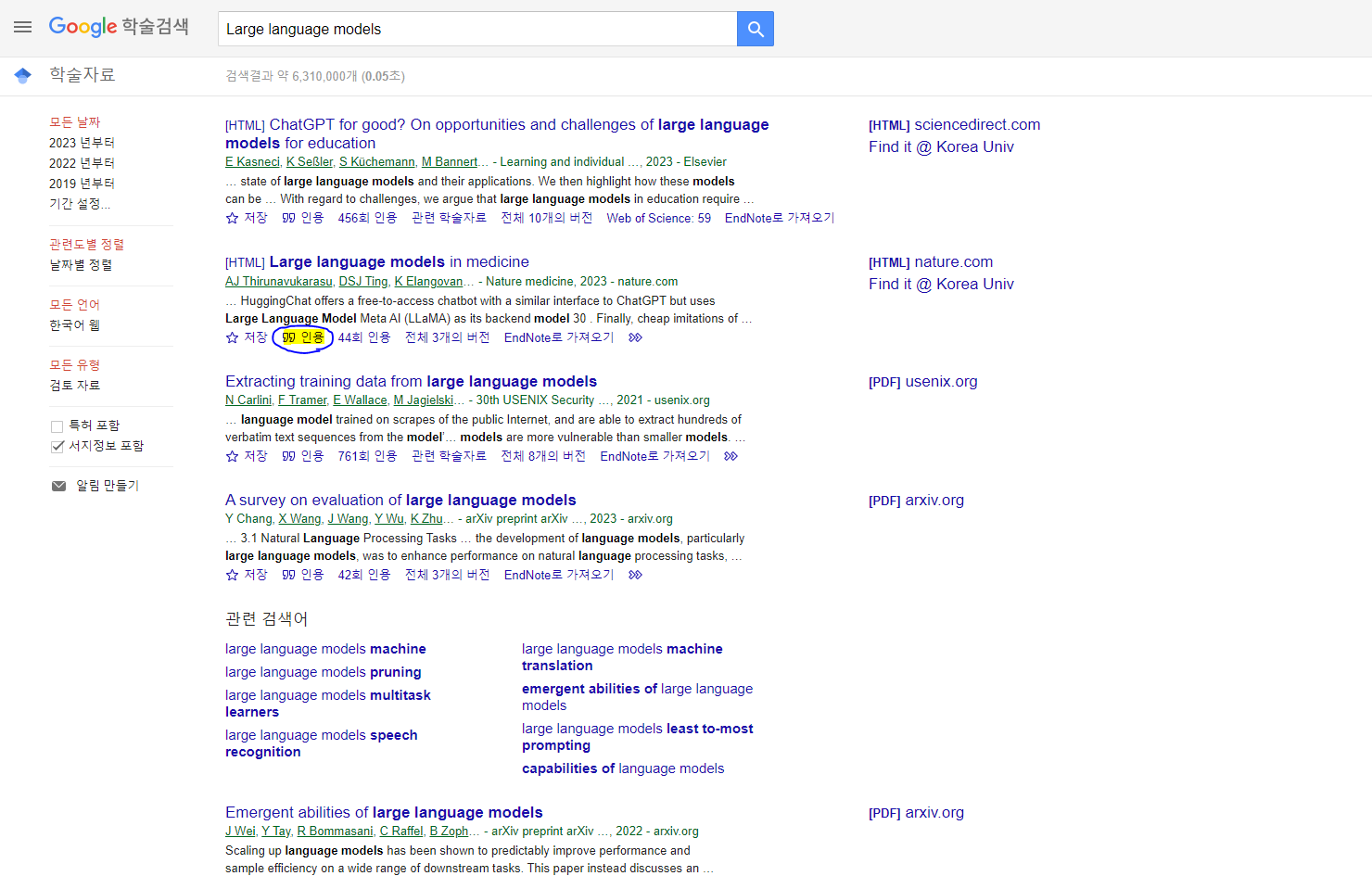
Task: Click the blue search magnifier button
Action: coord(756,29)
